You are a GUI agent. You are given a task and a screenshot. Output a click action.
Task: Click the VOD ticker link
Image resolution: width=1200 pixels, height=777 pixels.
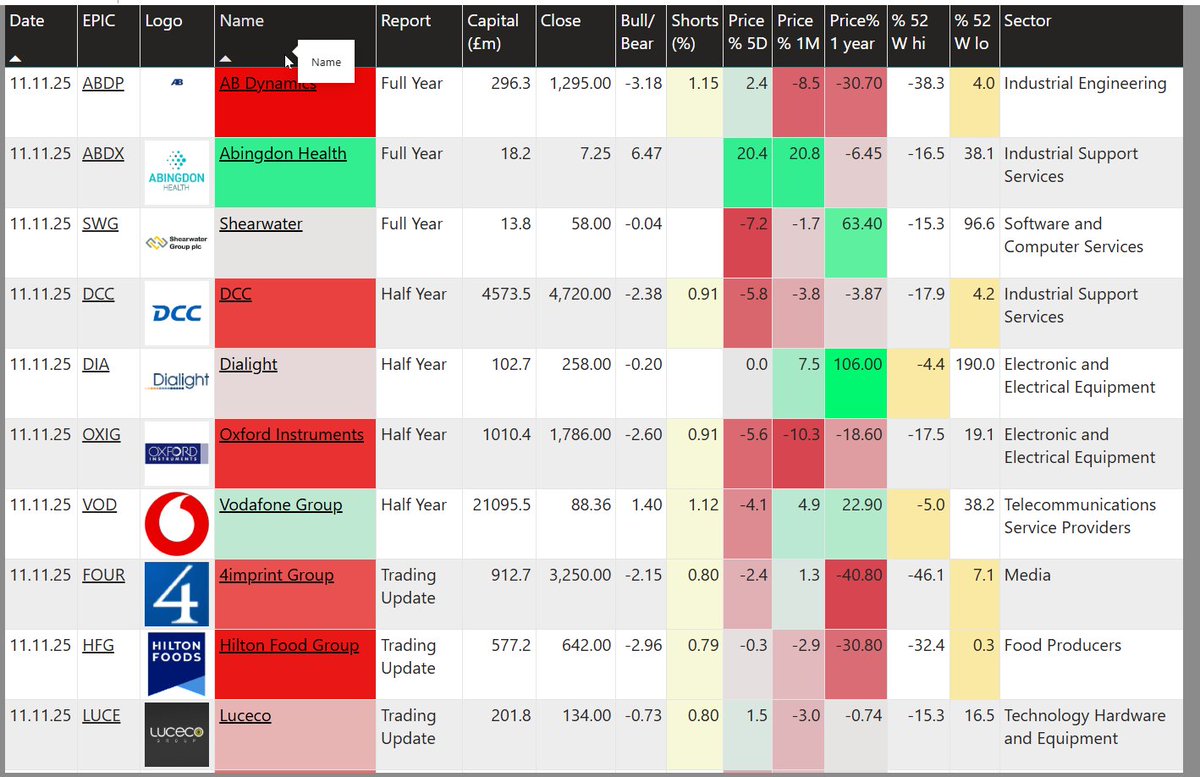click(99, 505)
